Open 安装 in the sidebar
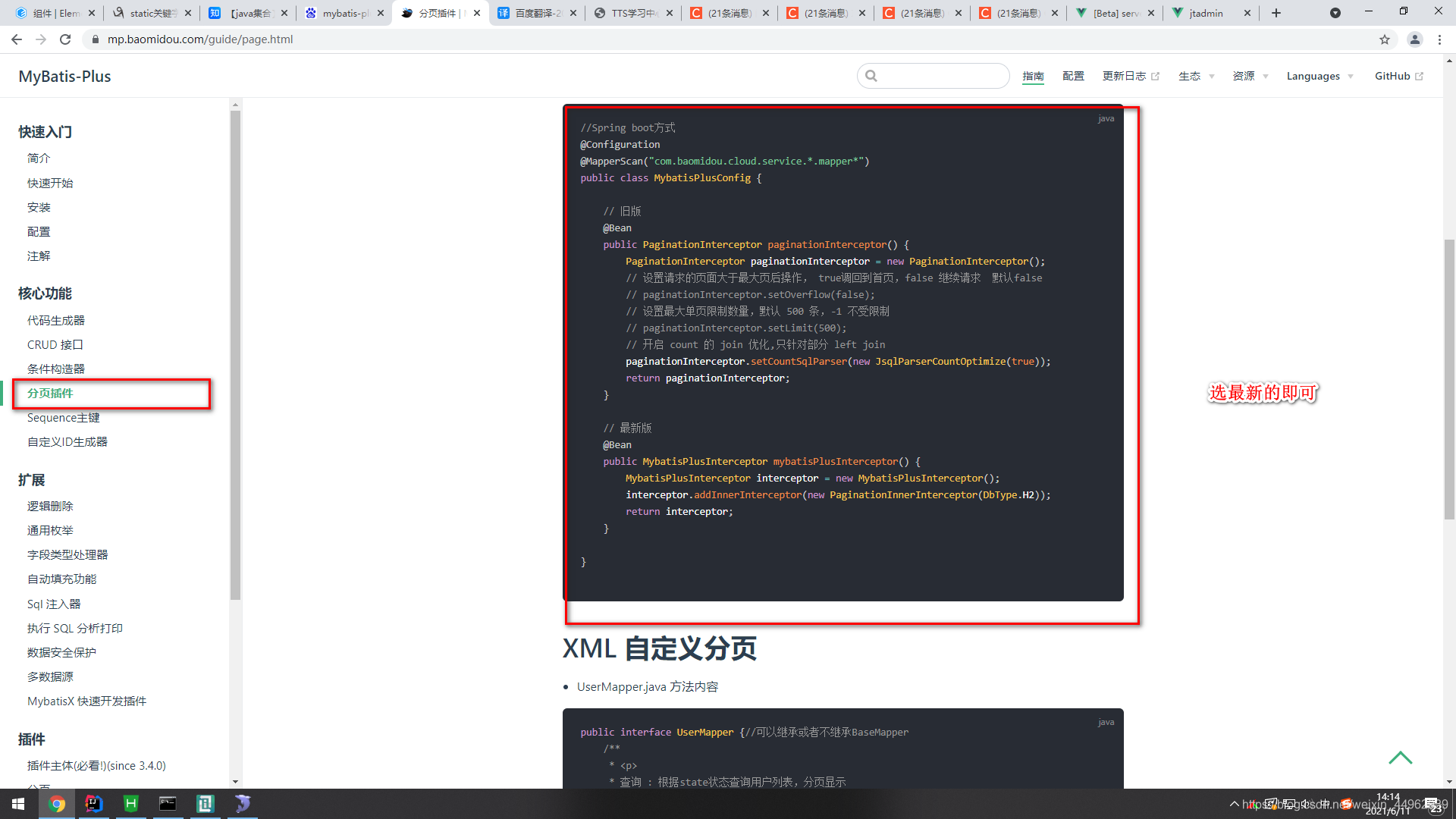Viewport: 1456px width, 819px height. click(x=39, y=208)
